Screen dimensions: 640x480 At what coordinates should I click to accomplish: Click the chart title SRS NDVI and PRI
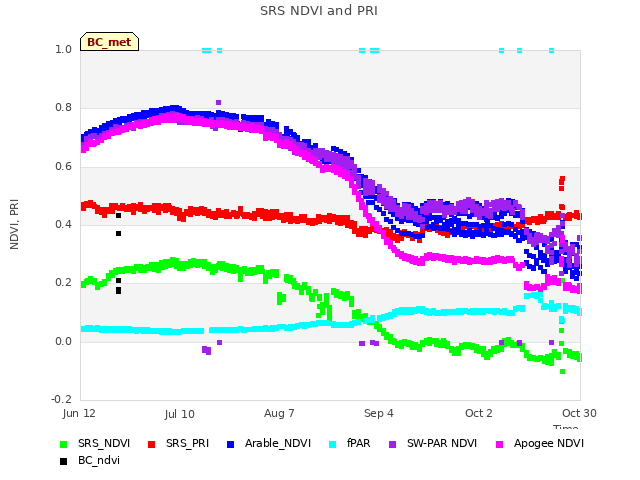319,11
